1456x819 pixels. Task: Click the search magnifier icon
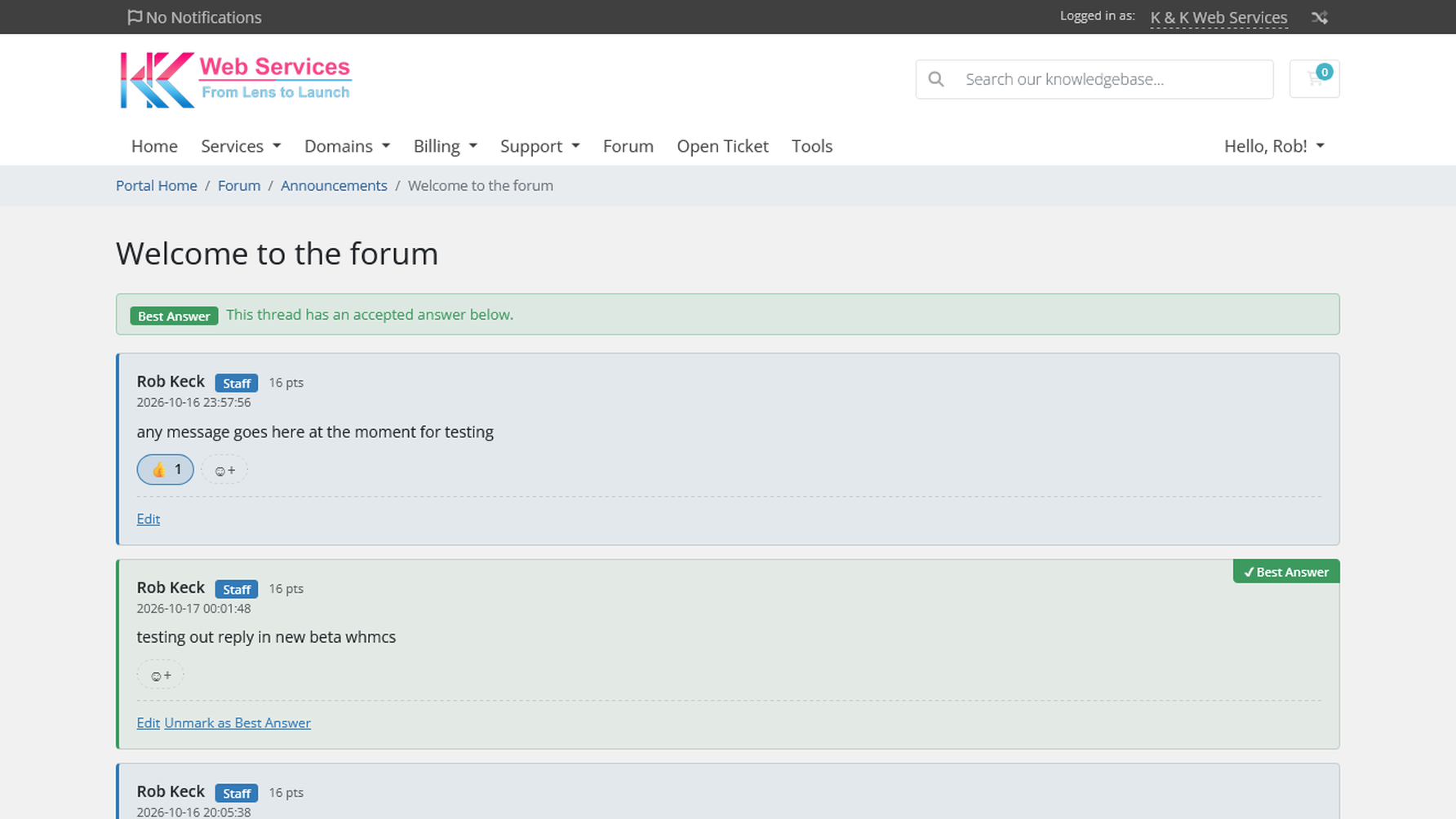click(x=936, y=79)
